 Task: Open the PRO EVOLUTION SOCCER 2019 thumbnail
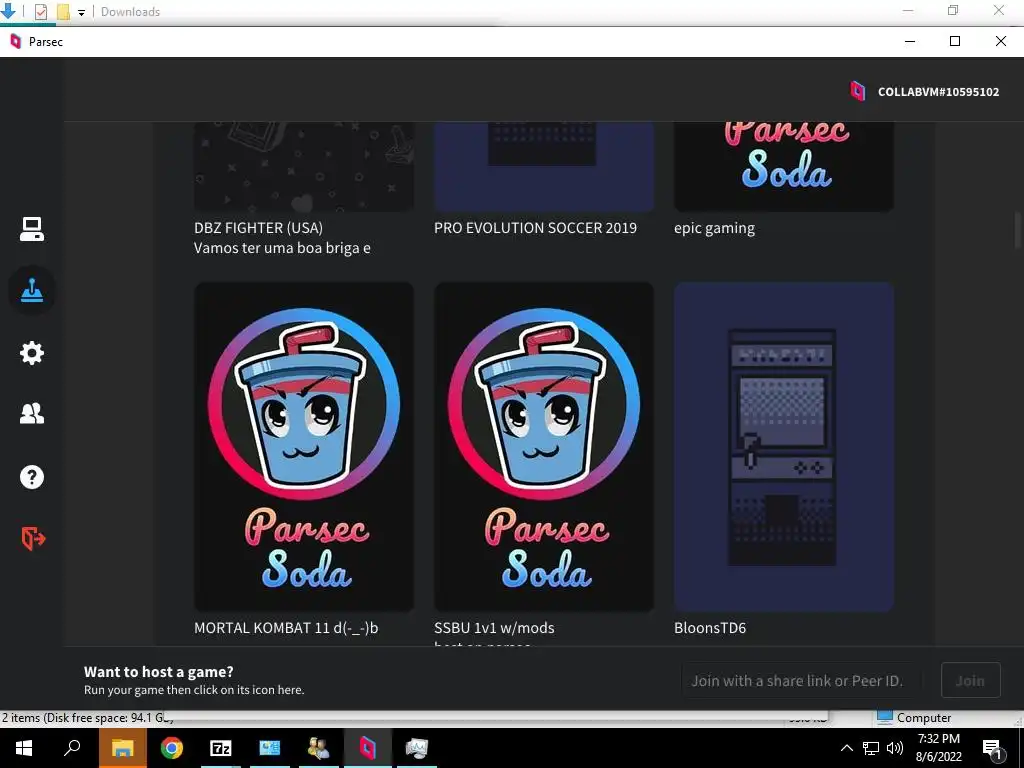[x=544, y=167]
